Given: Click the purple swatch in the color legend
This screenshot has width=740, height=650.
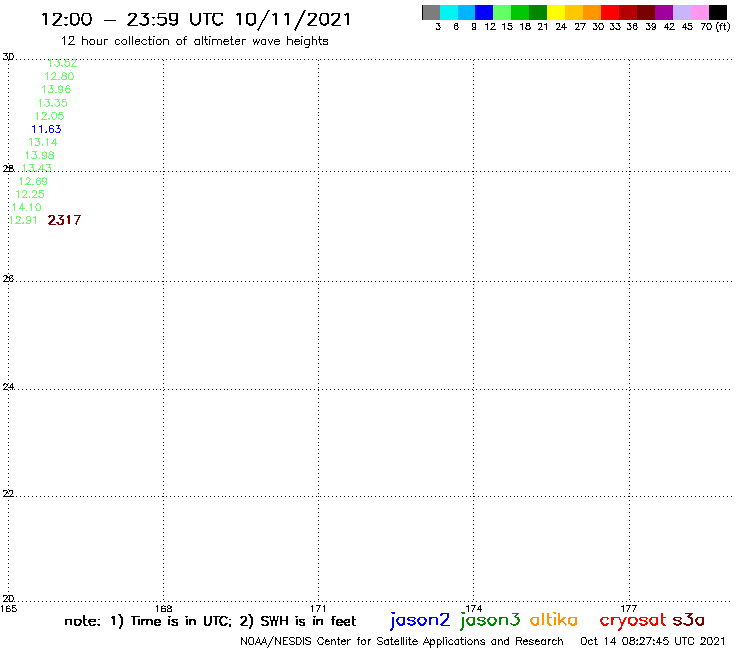Looking at the screenshot, I should 664,12.
